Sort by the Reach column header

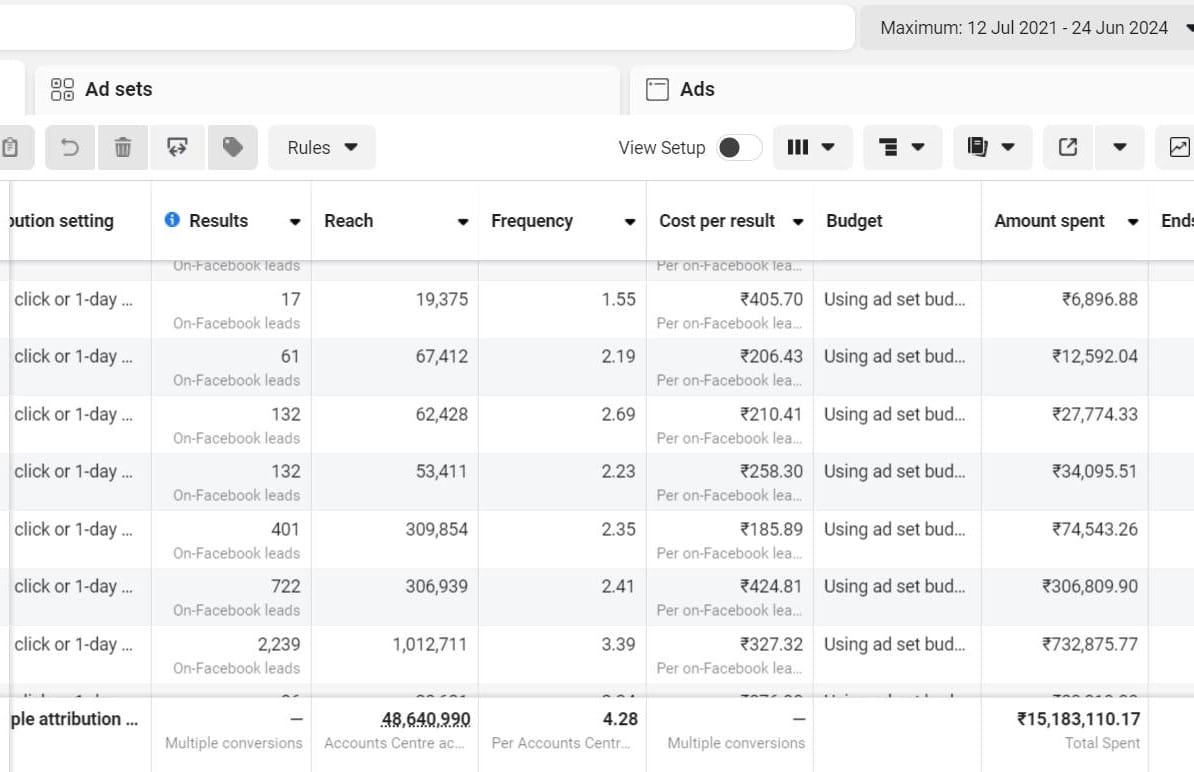tap(349, 221)
